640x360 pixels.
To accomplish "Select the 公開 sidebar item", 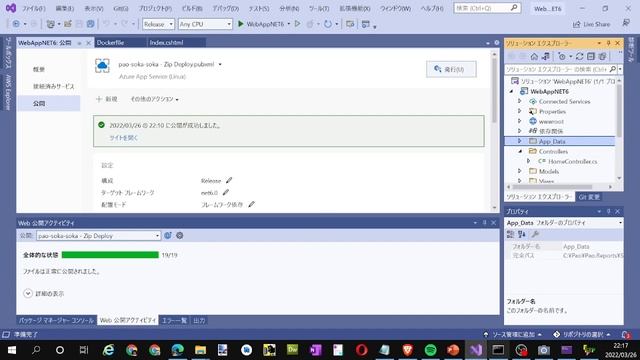I will click(x=49, y=103).
